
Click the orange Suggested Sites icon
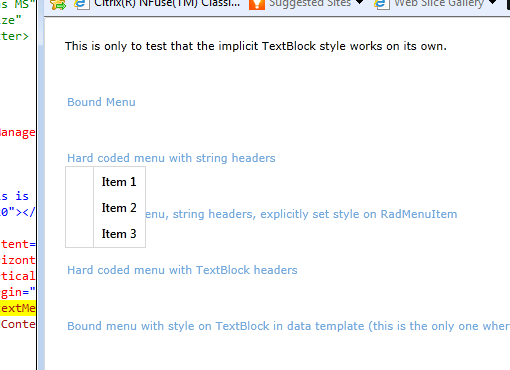[x=257, y=4]
